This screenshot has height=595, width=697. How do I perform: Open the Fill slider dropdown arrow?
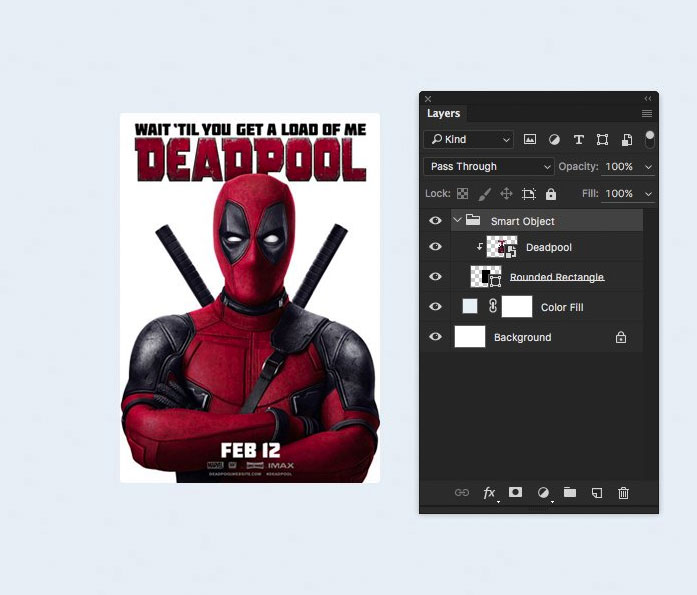click(649, 194)
